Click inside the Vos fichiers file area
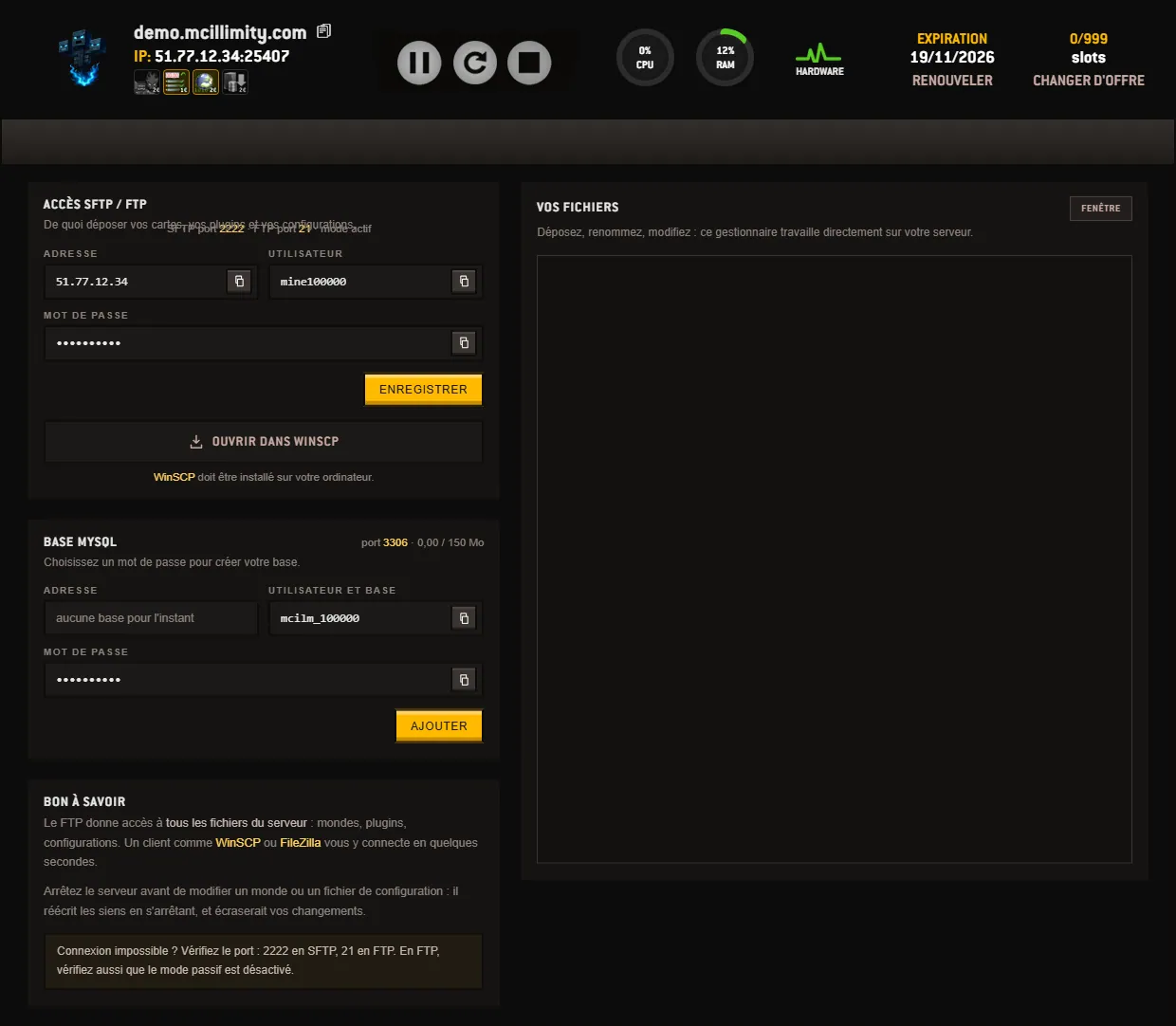The height and width of the screenshot is (1026, 1176). pyautogui.click(x=835, y=559)
